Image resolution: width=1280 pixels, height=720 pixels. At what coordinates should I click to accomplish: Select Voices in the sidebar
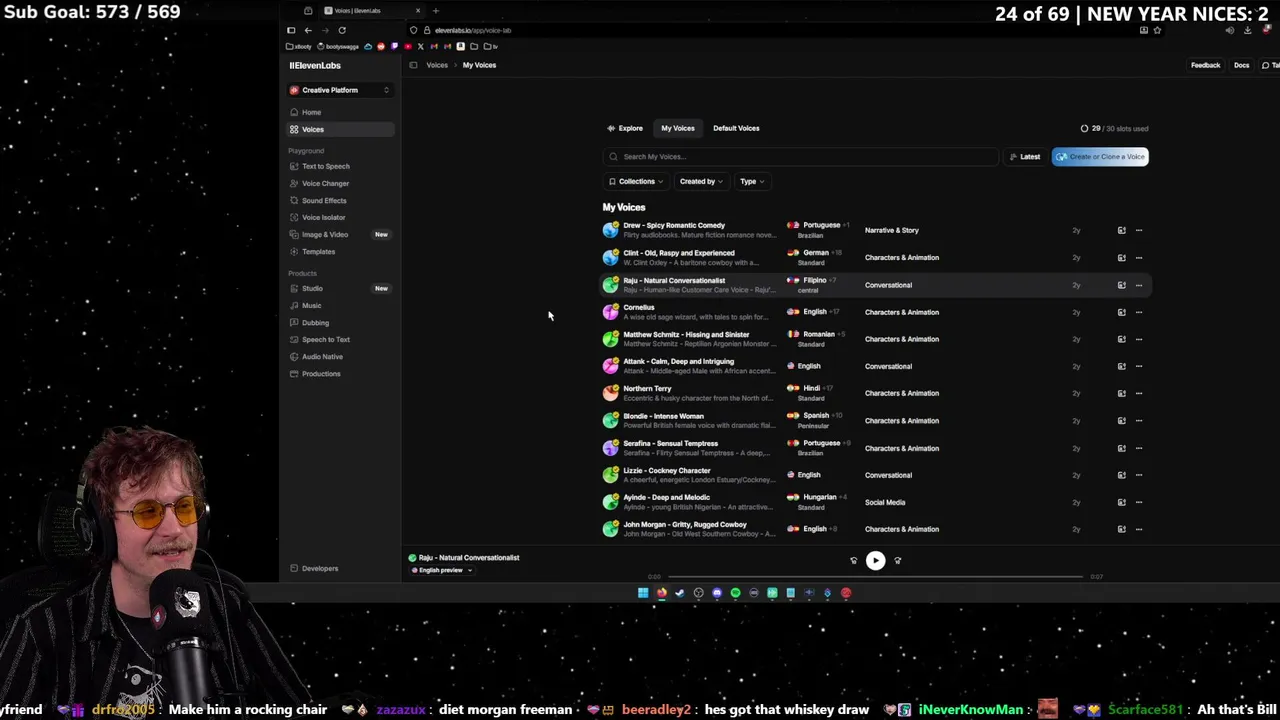click(341, 129)
